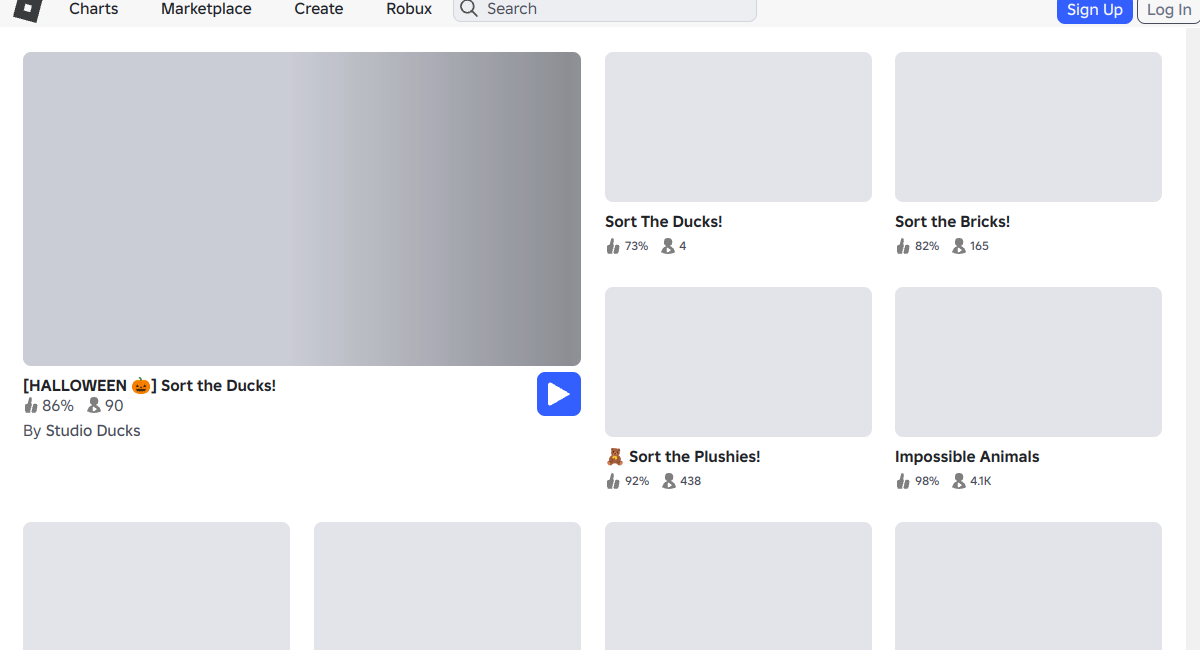Click the Sort the Bricks! thumbnail
The width and height of the screenshot is (1200, 650).
tap(1028, 127)
